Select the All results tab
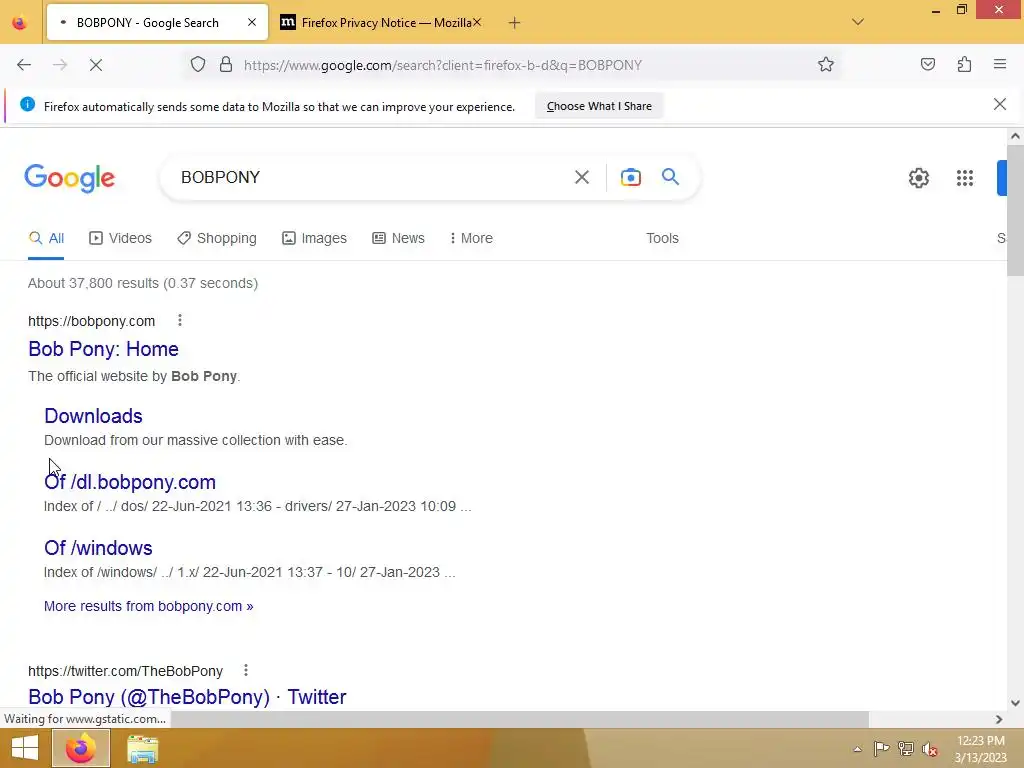This screenshot has height=768, width=1024. pyautogui.click(x=46, y=238)
